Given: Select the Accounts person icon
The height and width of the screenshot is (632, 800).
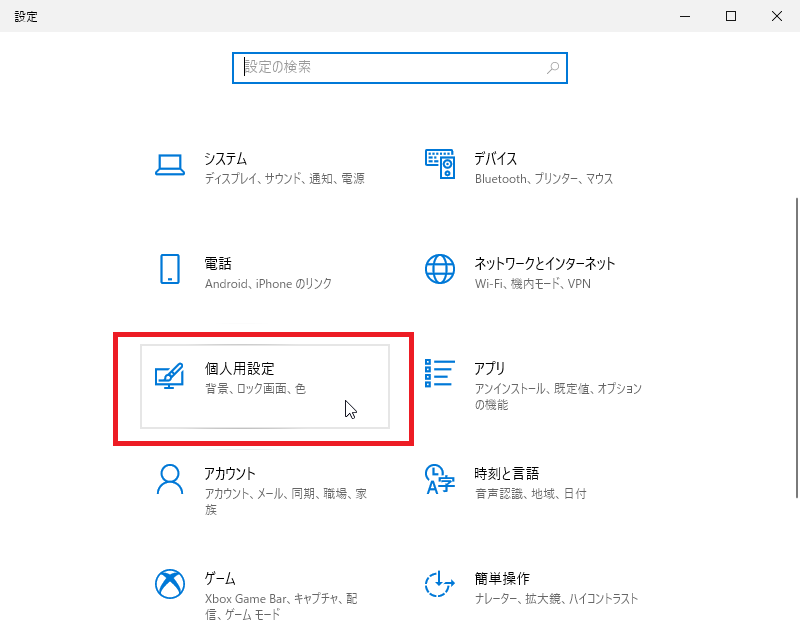Looking at the screenshot, I should pos(170,480).
